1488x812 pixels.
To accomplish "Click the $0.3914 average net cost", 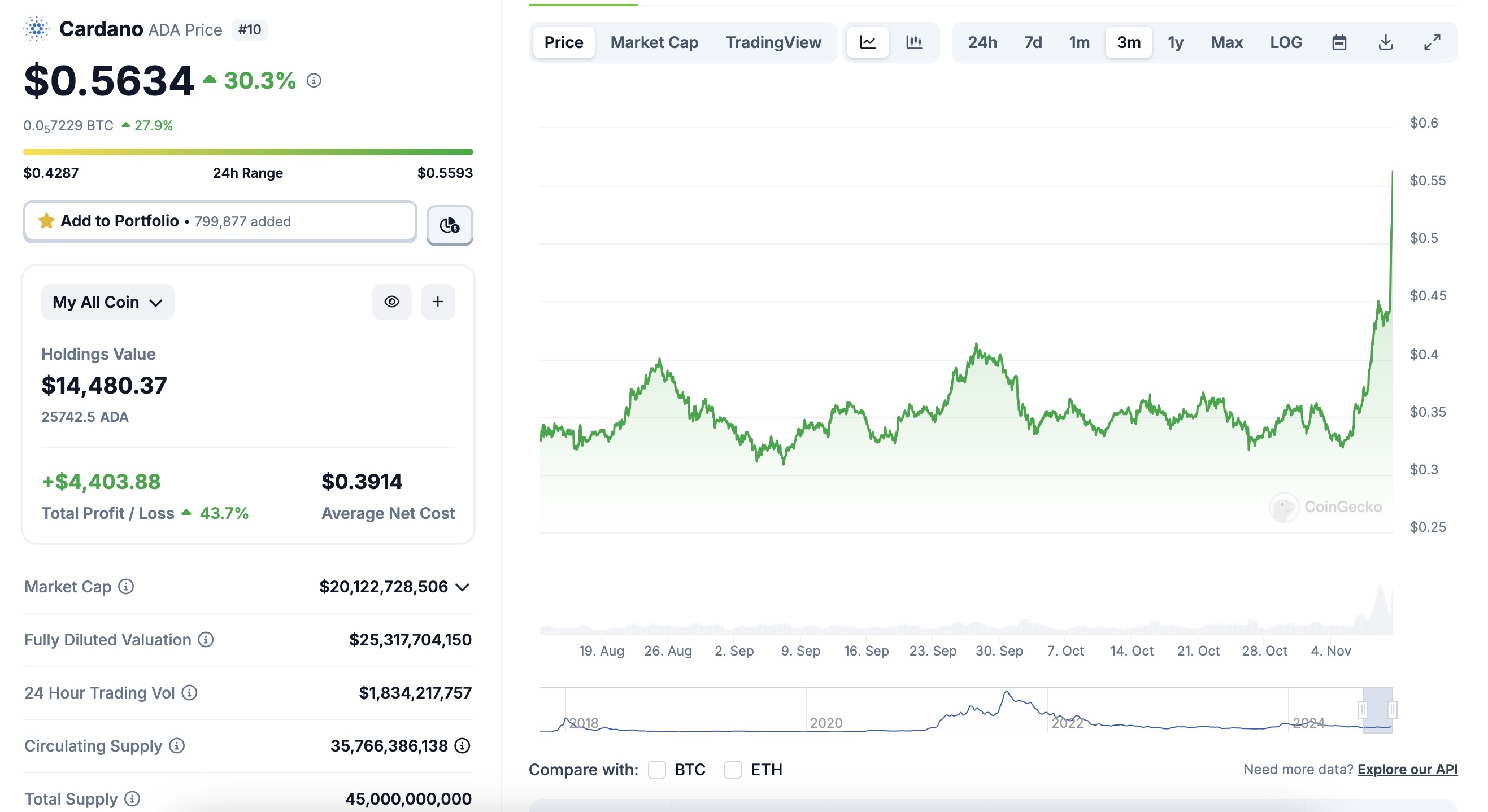I will coord(362,481).
